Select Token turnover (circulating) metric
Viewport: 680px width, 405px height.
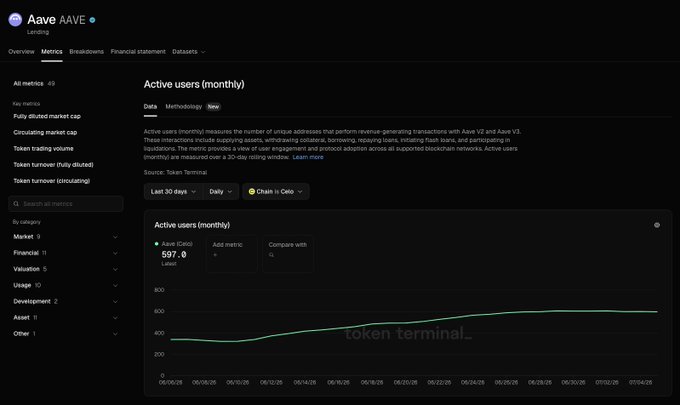(x=52, y=181)
